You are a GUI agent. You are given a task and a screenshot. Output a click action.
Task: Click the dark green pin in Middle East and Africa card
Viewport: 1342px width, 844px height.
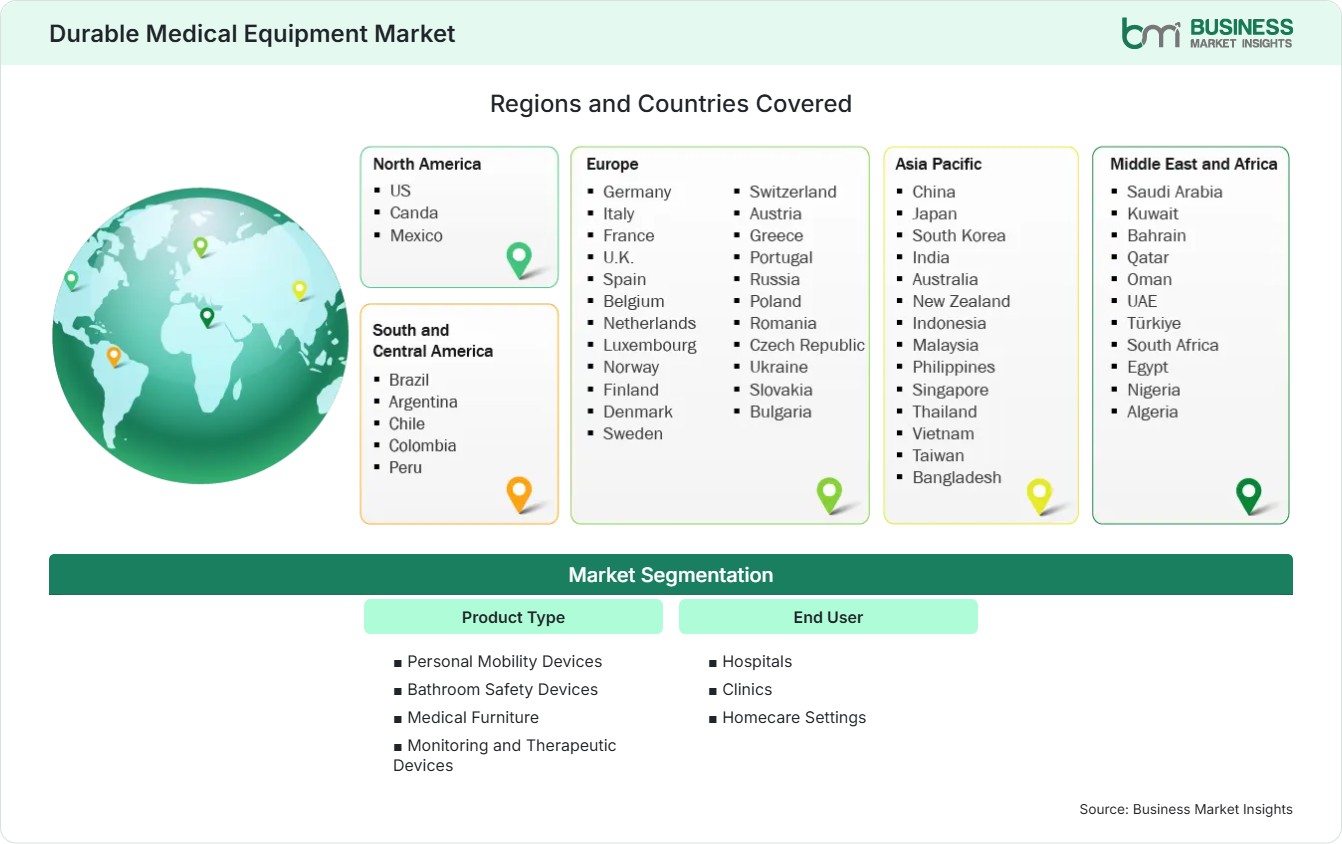click(x=1249, y=495)
